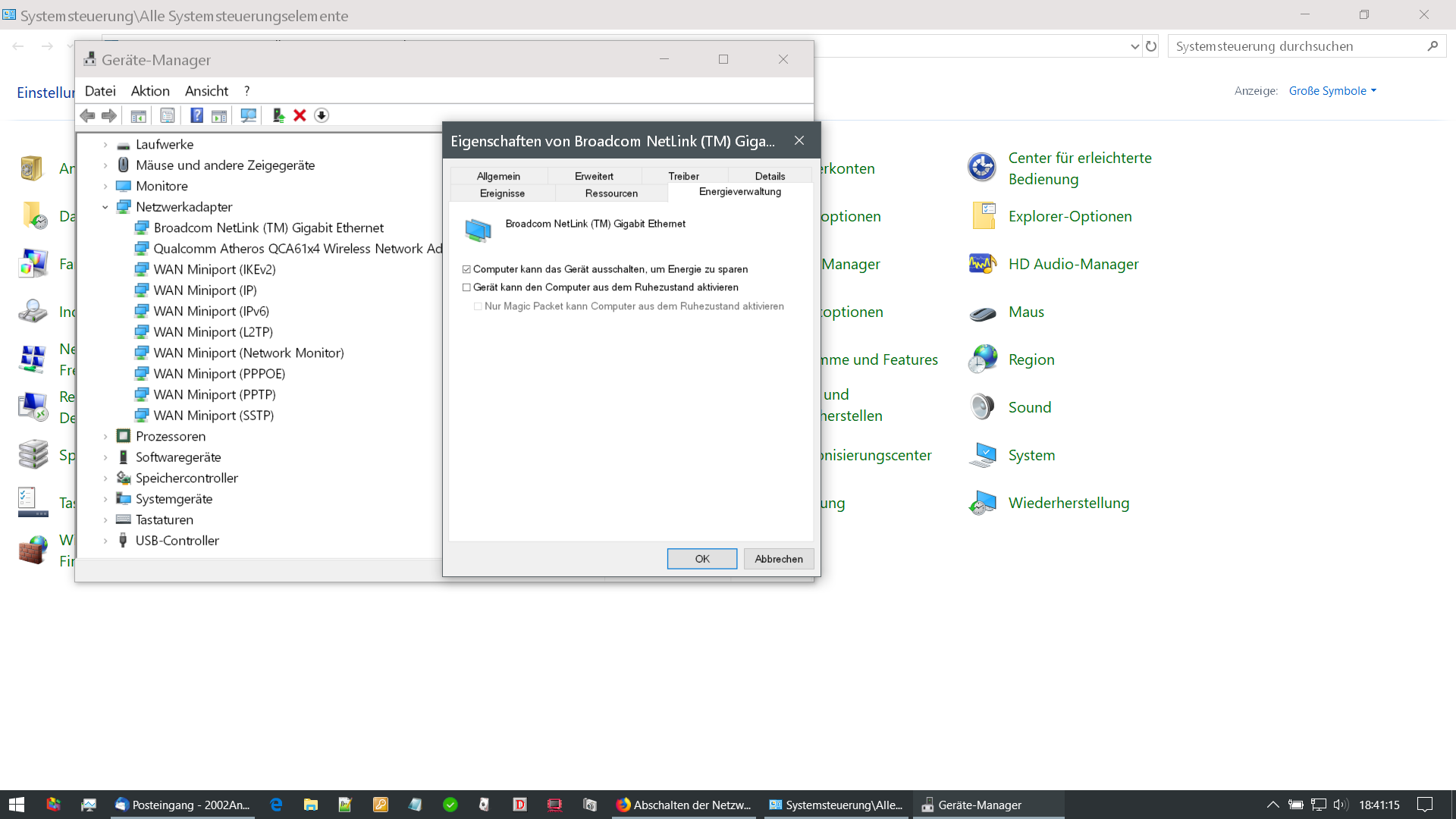
Task: Click the scan for hardware changes icon
Action: [248, 115]
